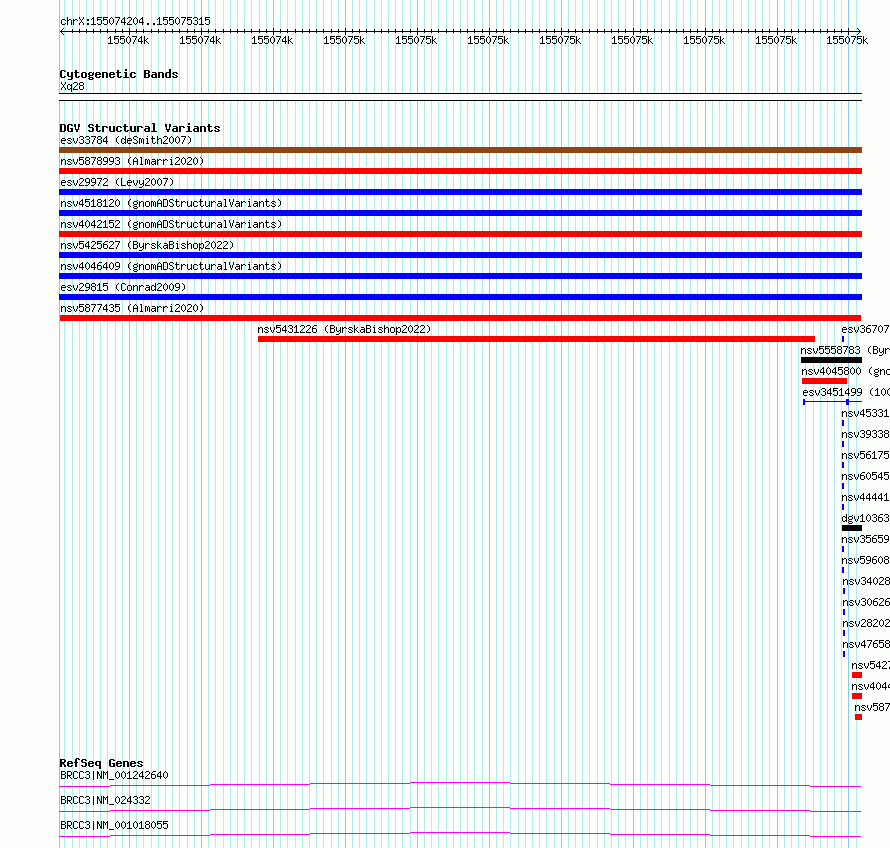The width and height of the screenshot is (890, 848).
Task: Click the esv36707 variant label
Action: click(x=865, y=329)
